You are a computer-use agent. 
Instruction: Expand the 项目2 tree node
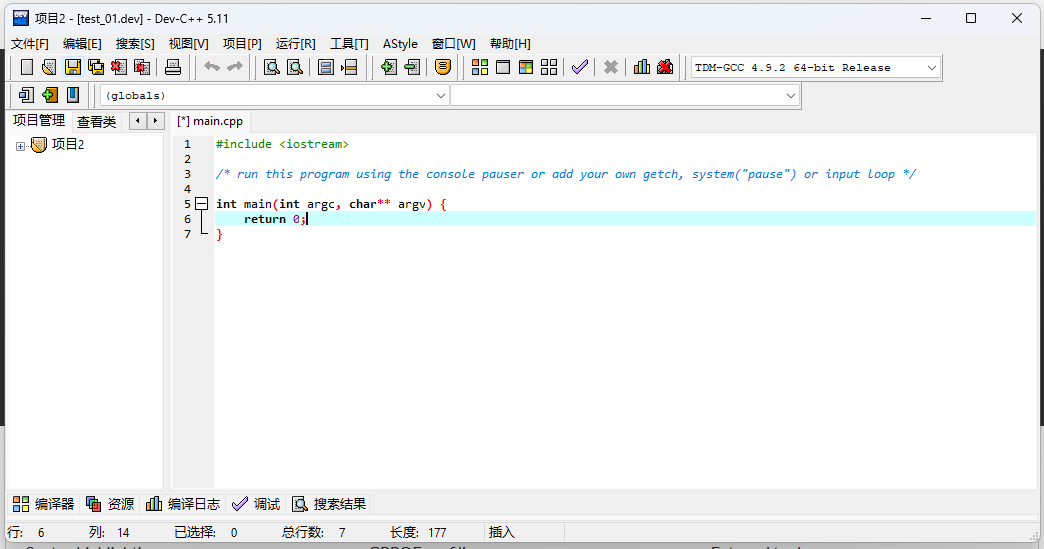click(20, 146)
